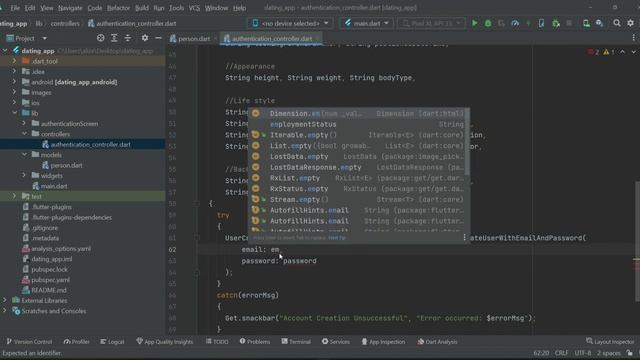Open IDE settings gear at top right
The width and height of the screenshot is (640, 360).
tap(630, 23)
